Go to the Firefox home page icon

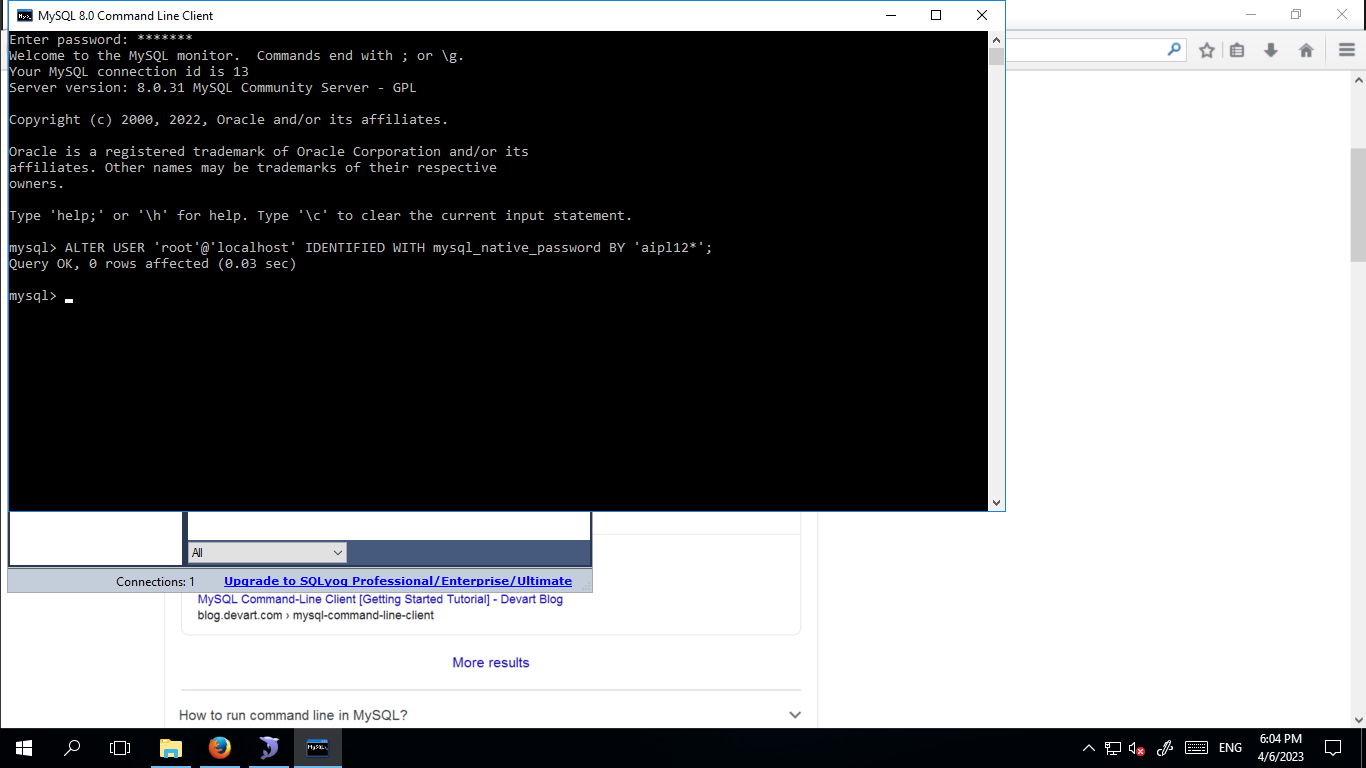(x=1306, y=50)
